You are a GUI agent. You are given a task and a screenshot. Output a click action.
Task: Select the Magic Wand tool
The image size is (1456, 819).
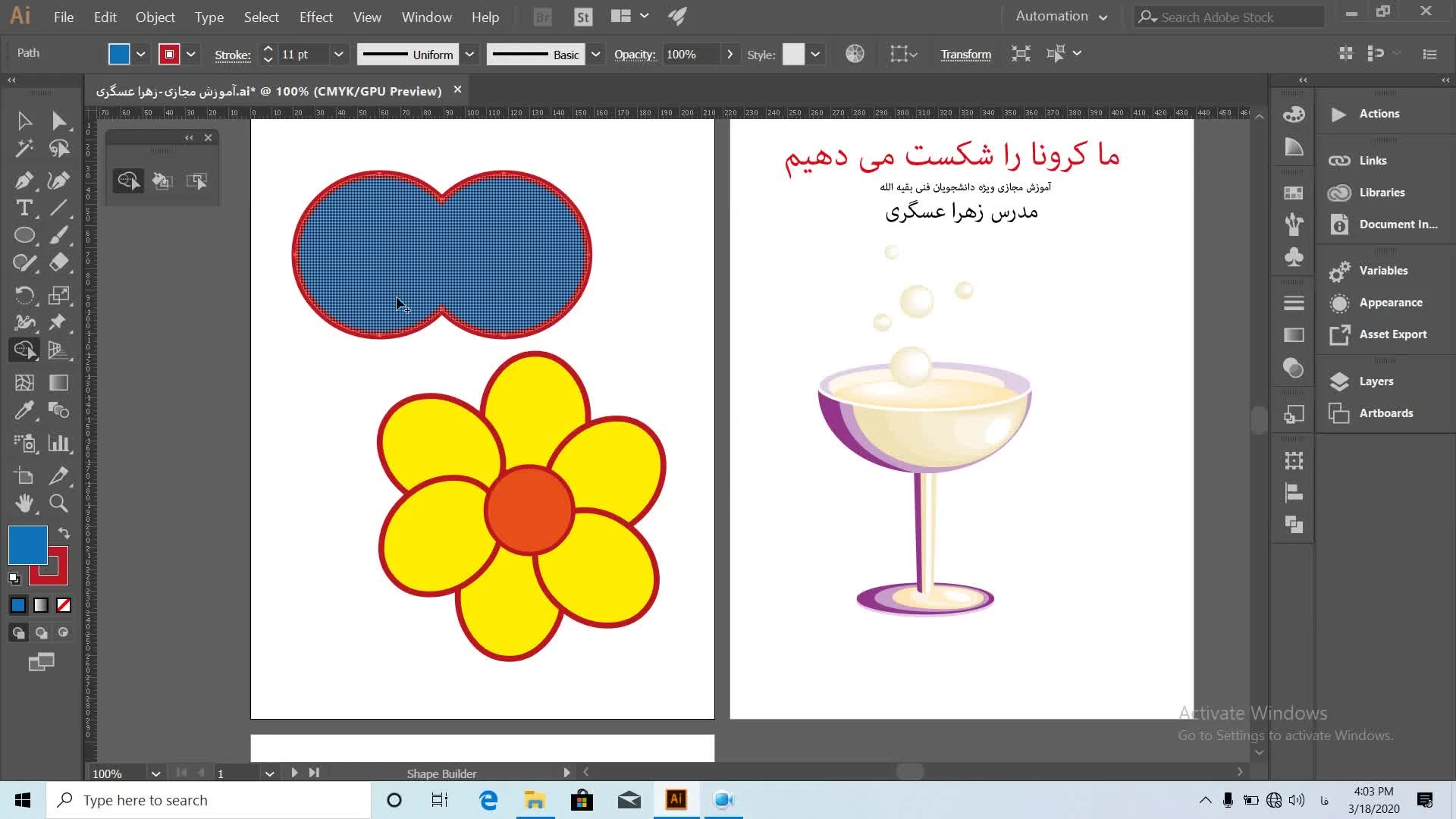[24, 149]
